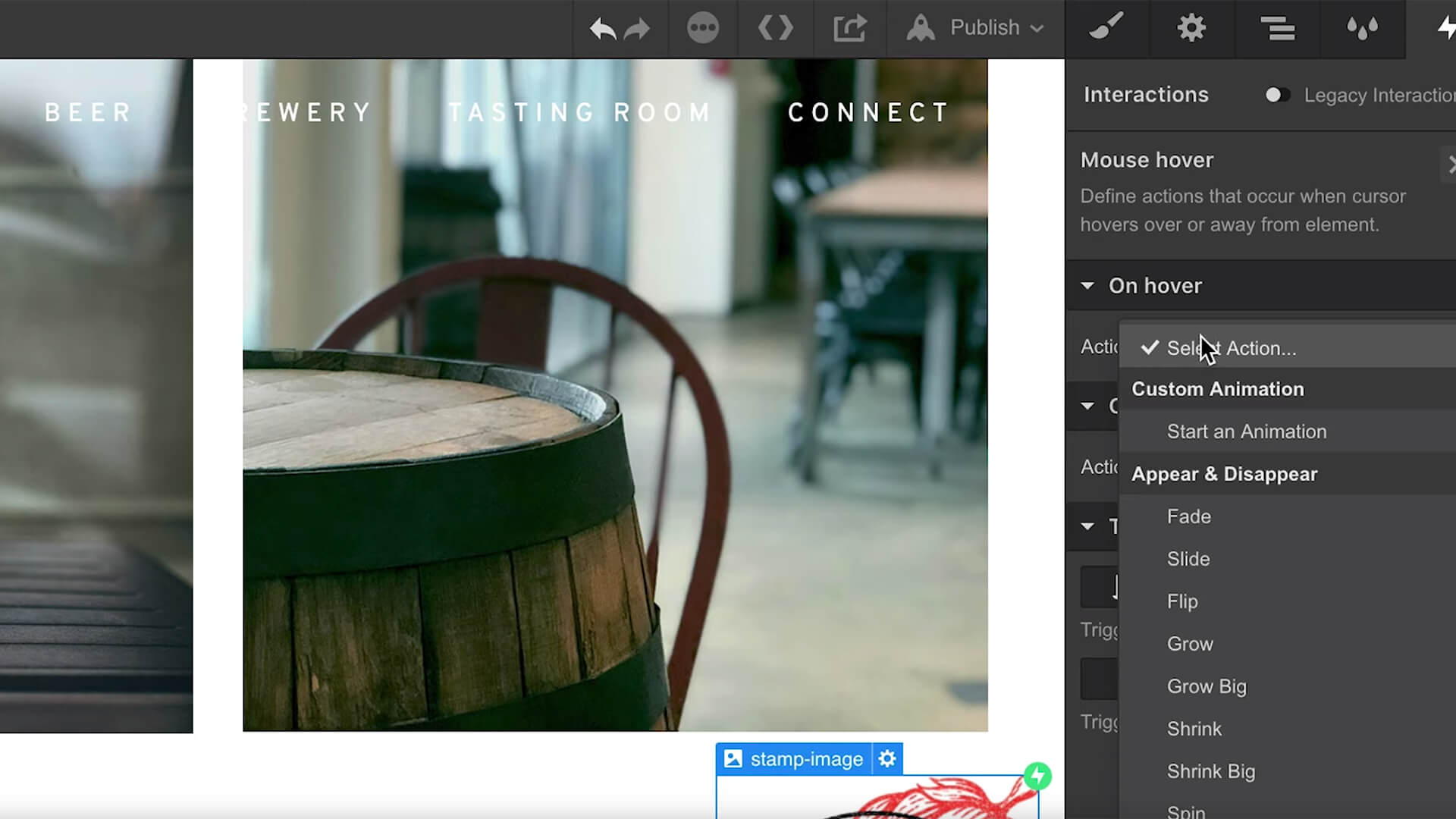Open the stamp-image settings gear
Viewport: 1456px width, 819px height.
coord(886,758)
